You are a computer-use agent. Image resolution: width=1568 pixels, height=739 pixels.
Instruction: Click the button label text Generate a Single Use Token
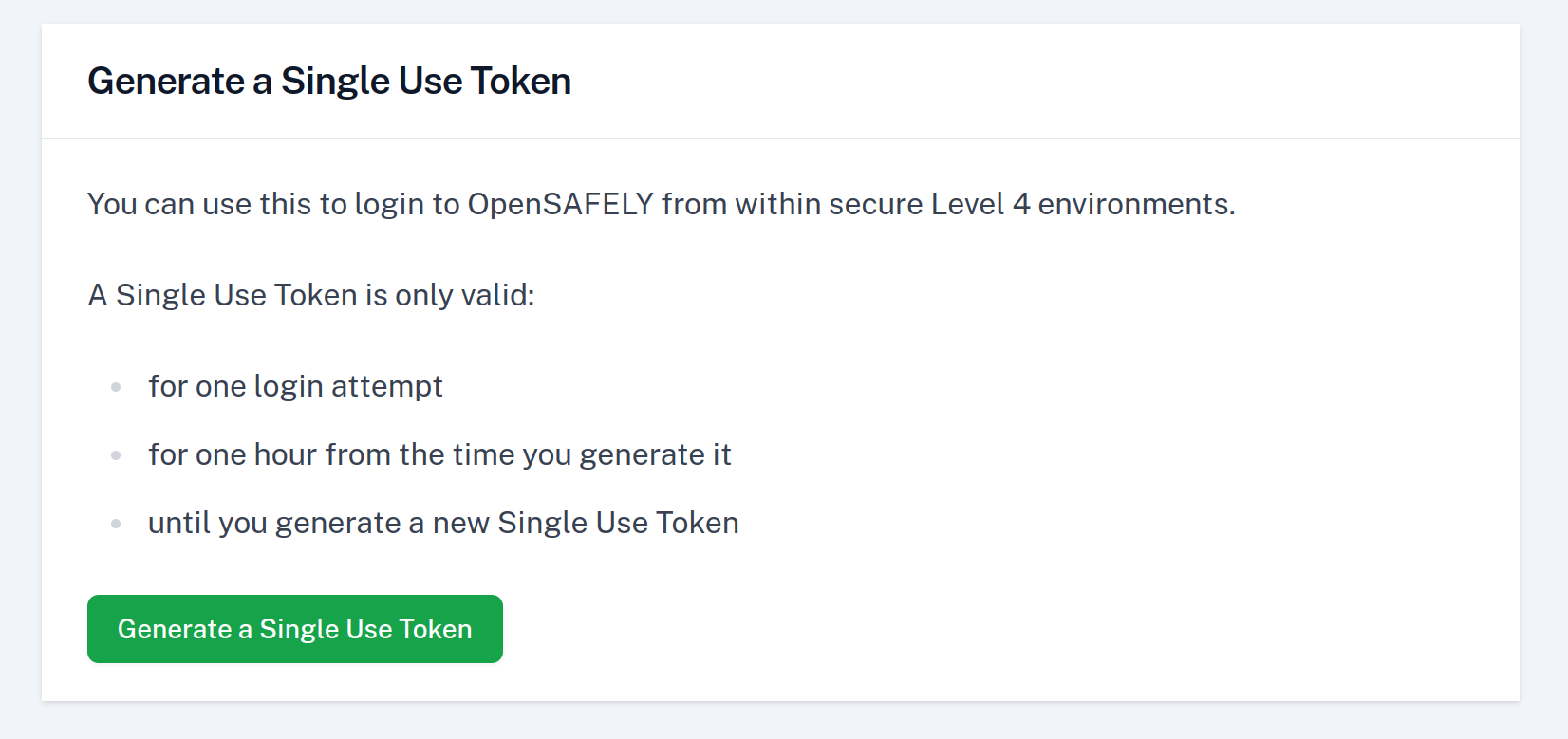click(294, 628)
